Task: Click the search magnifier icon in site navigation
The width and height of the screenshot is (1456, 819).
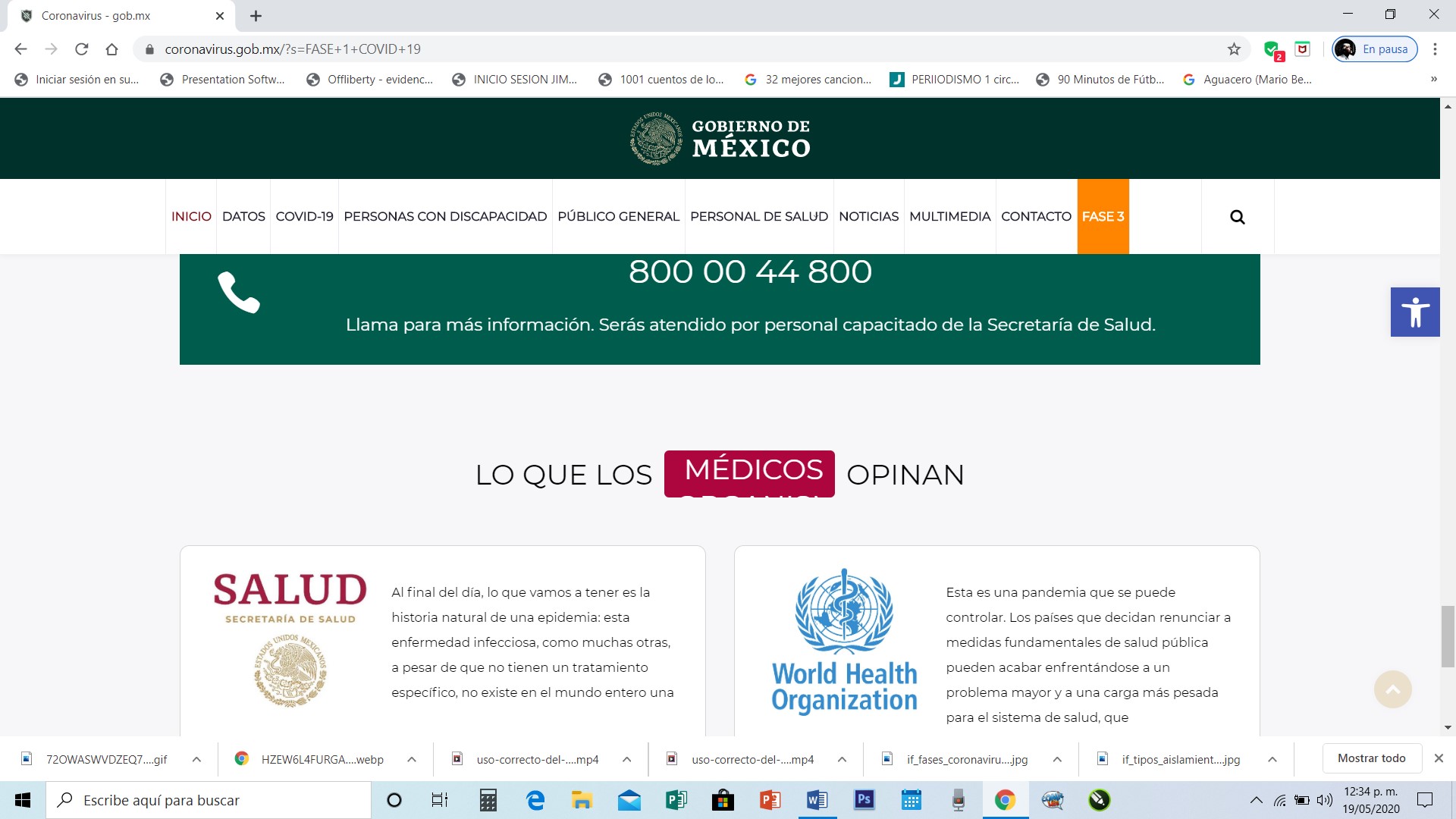Action: click(1237, 217)
